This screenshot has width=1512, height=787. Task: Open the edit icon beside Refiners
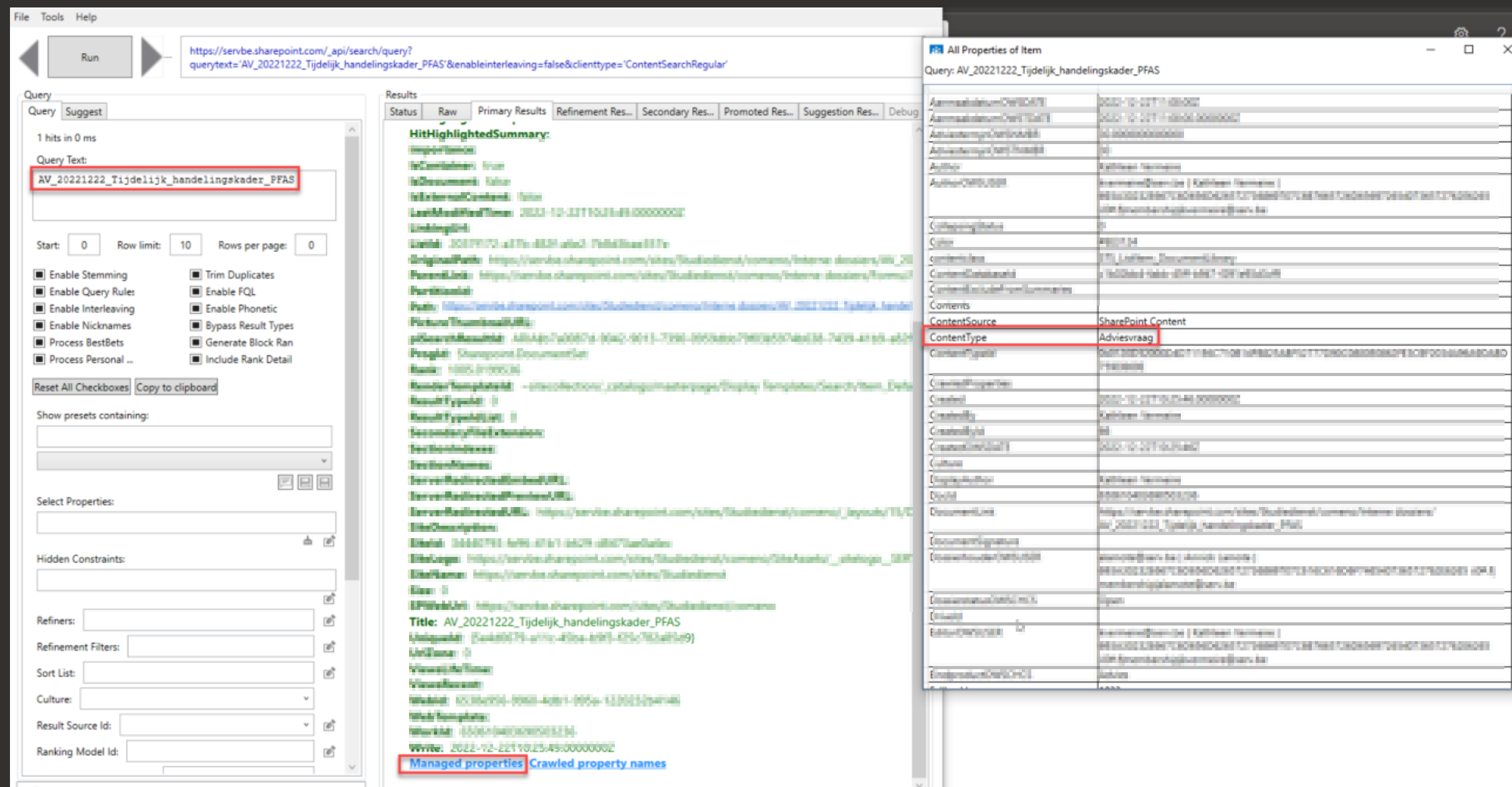329,620
